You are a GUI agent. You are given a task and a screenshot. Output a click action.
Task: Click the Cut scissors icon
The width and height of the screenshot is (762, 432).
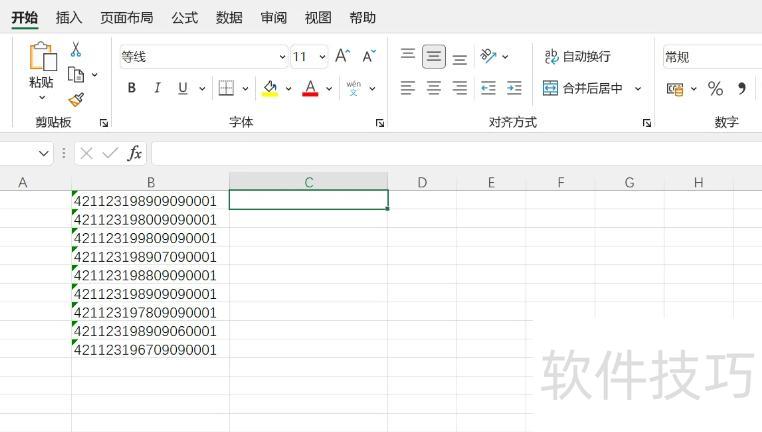tap(76, 49)
